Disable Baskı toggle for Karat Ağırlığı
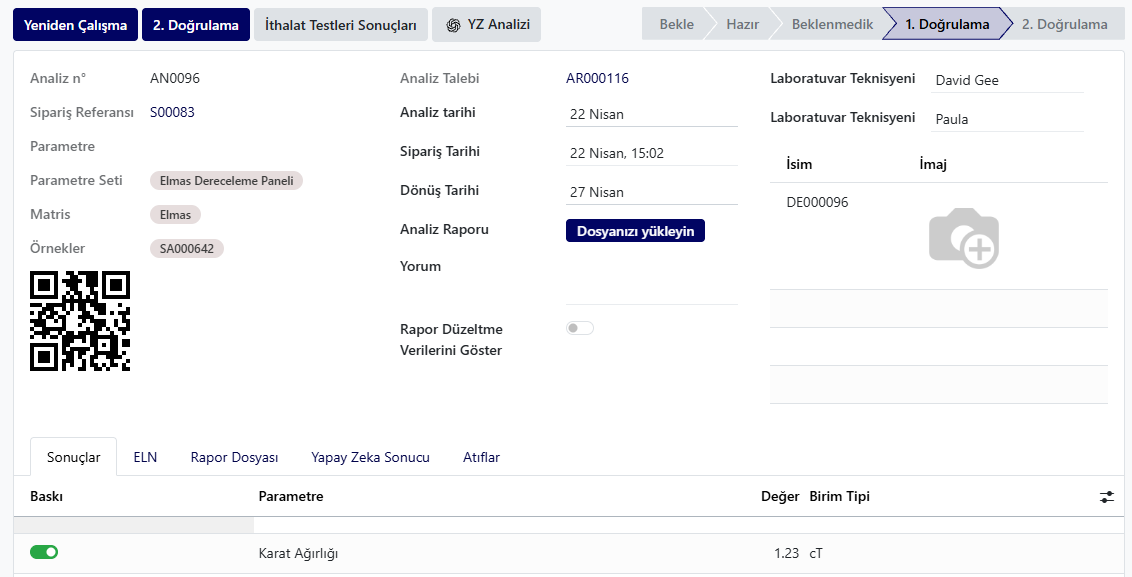 [44, 552]
